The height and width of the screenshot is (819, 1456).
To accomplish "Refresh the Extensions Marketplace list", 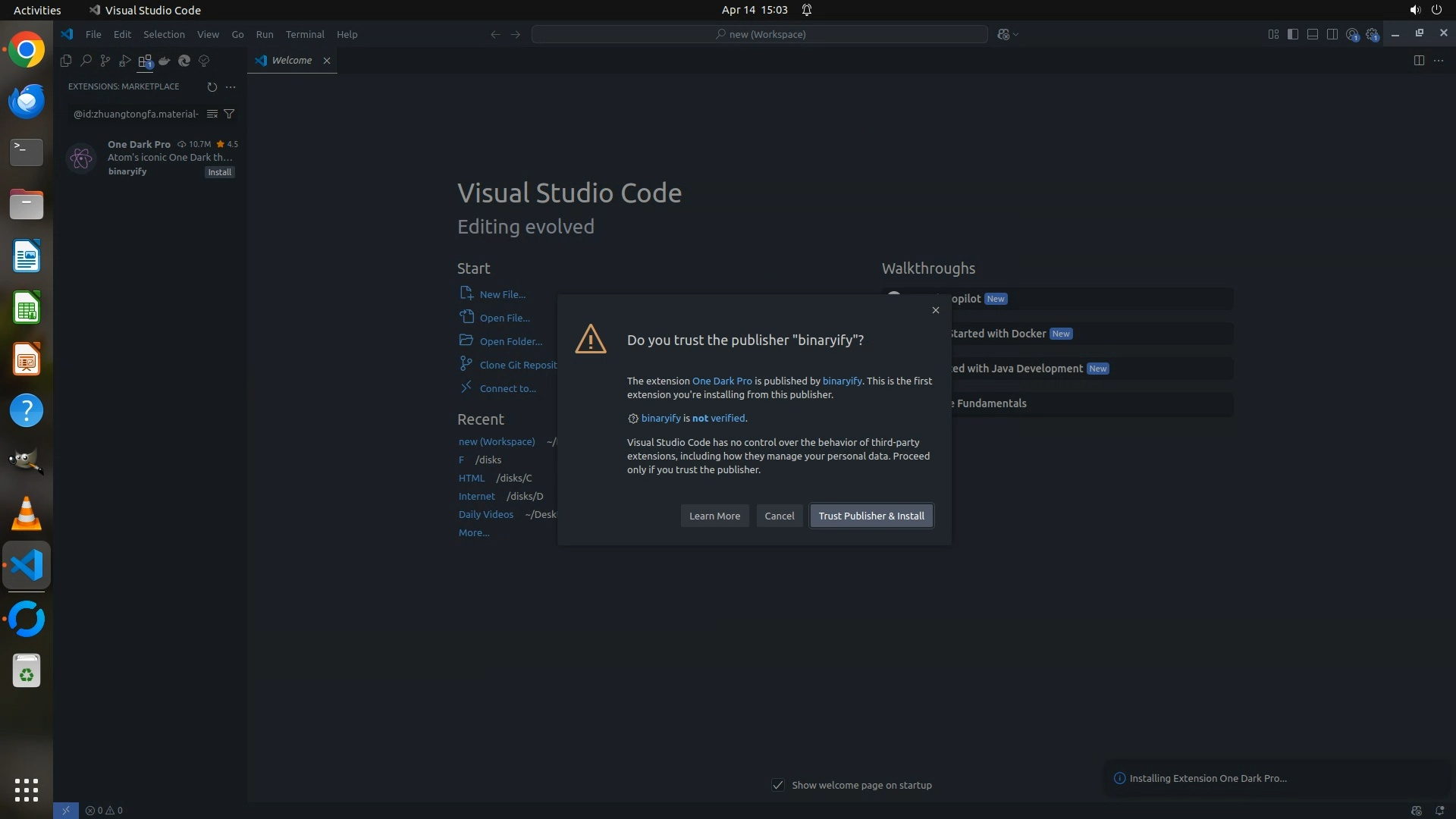I will coord(212,86).
